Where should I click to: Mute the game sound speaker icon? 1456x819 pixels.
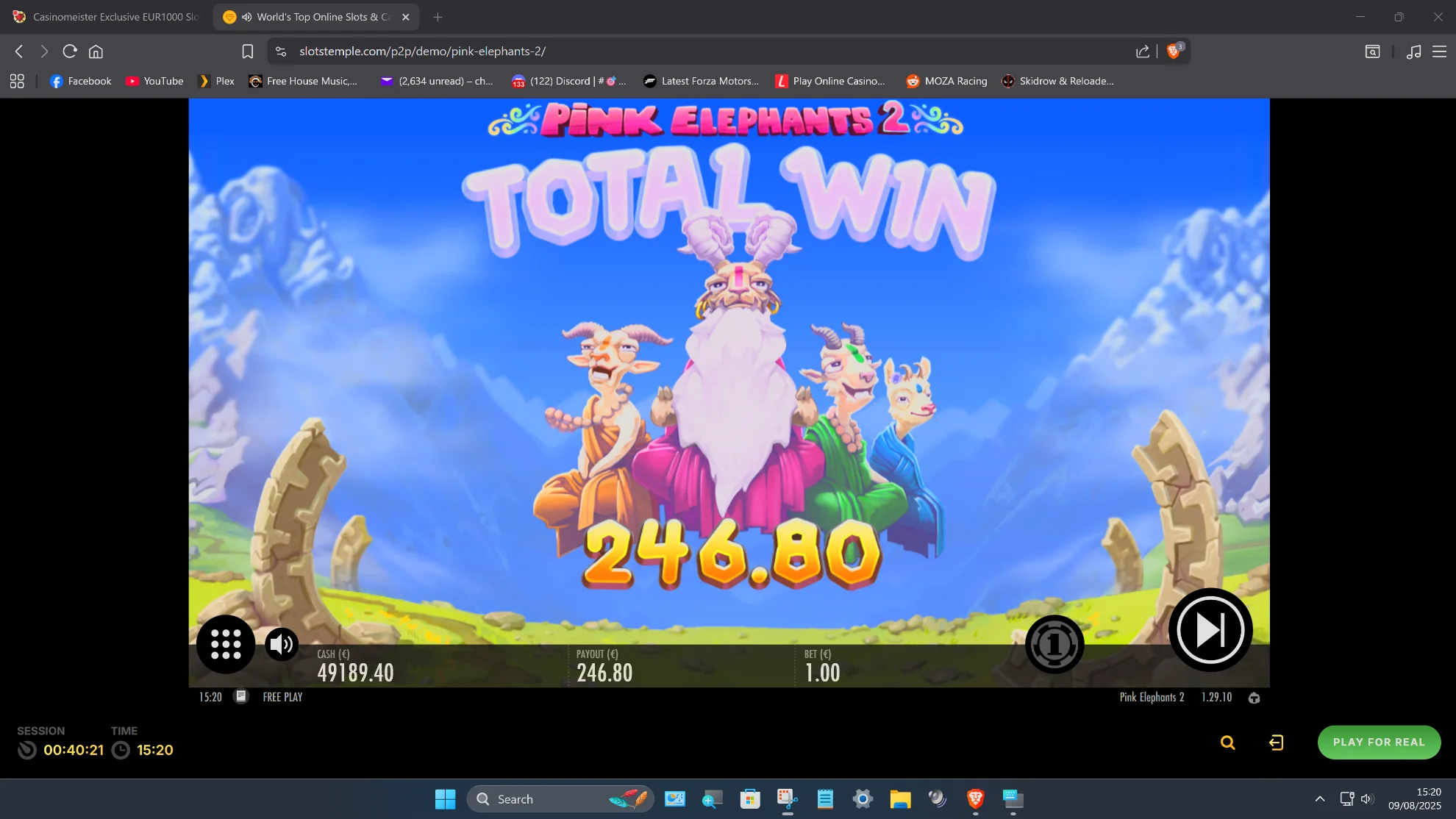tap(282, 645)
